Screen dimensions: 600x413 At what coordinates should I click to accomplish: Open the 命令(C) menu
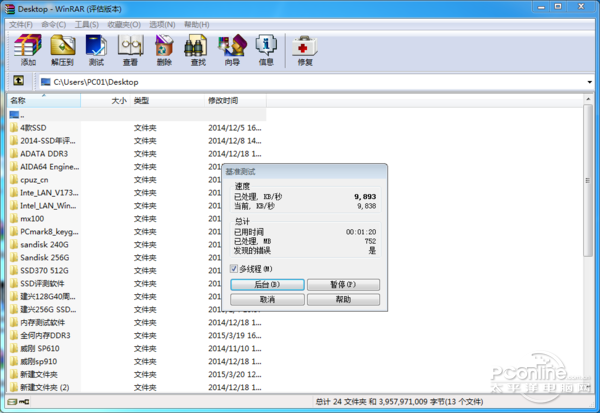[x=54, y=24]
